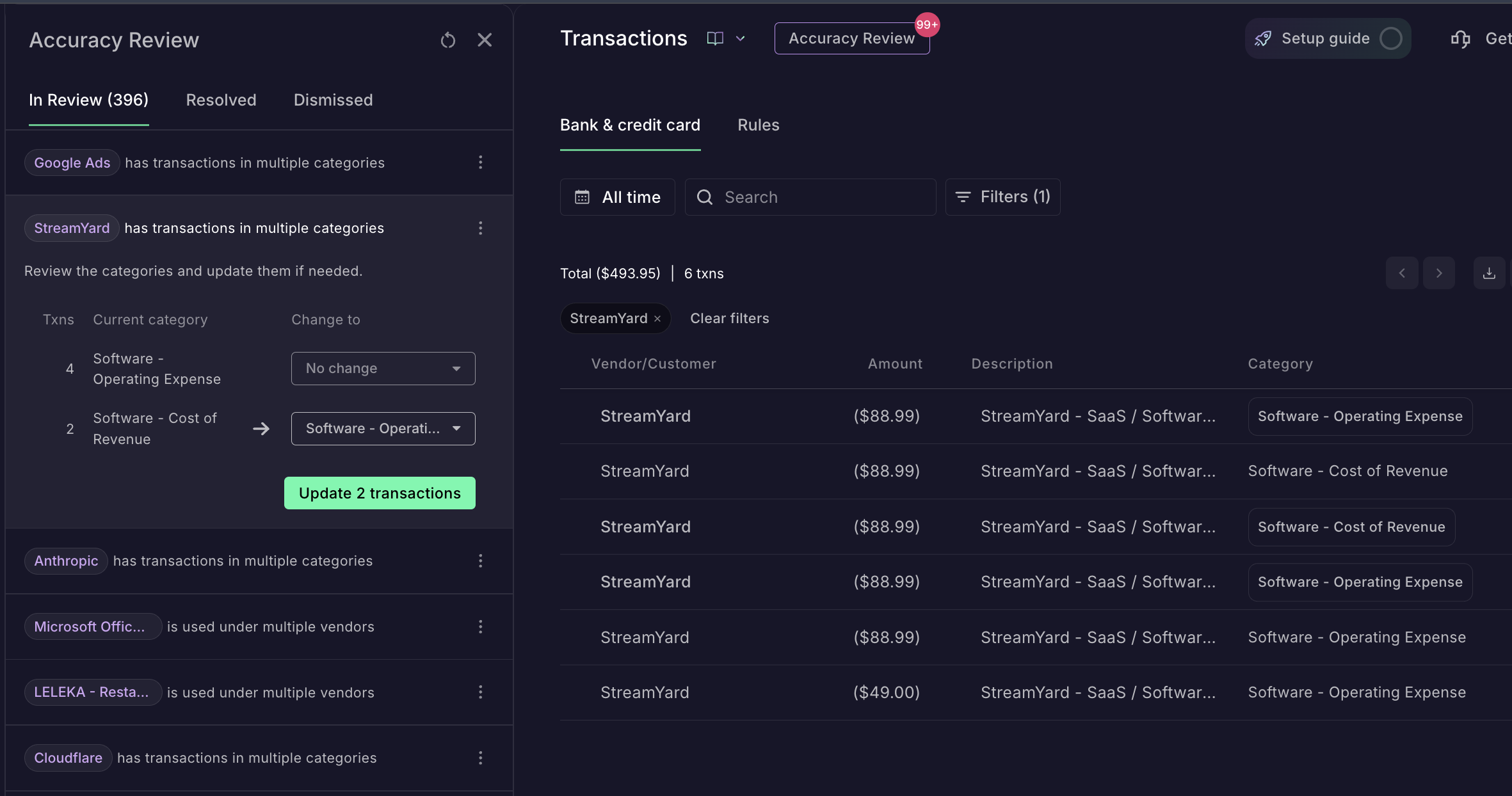Click the Microsoft Offic... tag
This screenshot has width=1512, height=796.
click(93, 627)
